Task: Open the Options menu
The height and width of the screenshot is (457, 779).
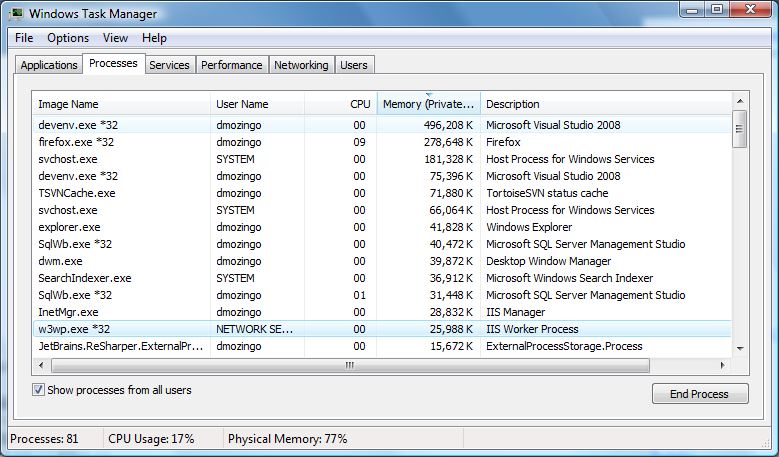Action: pyautogui.click(x=68, y=38)
